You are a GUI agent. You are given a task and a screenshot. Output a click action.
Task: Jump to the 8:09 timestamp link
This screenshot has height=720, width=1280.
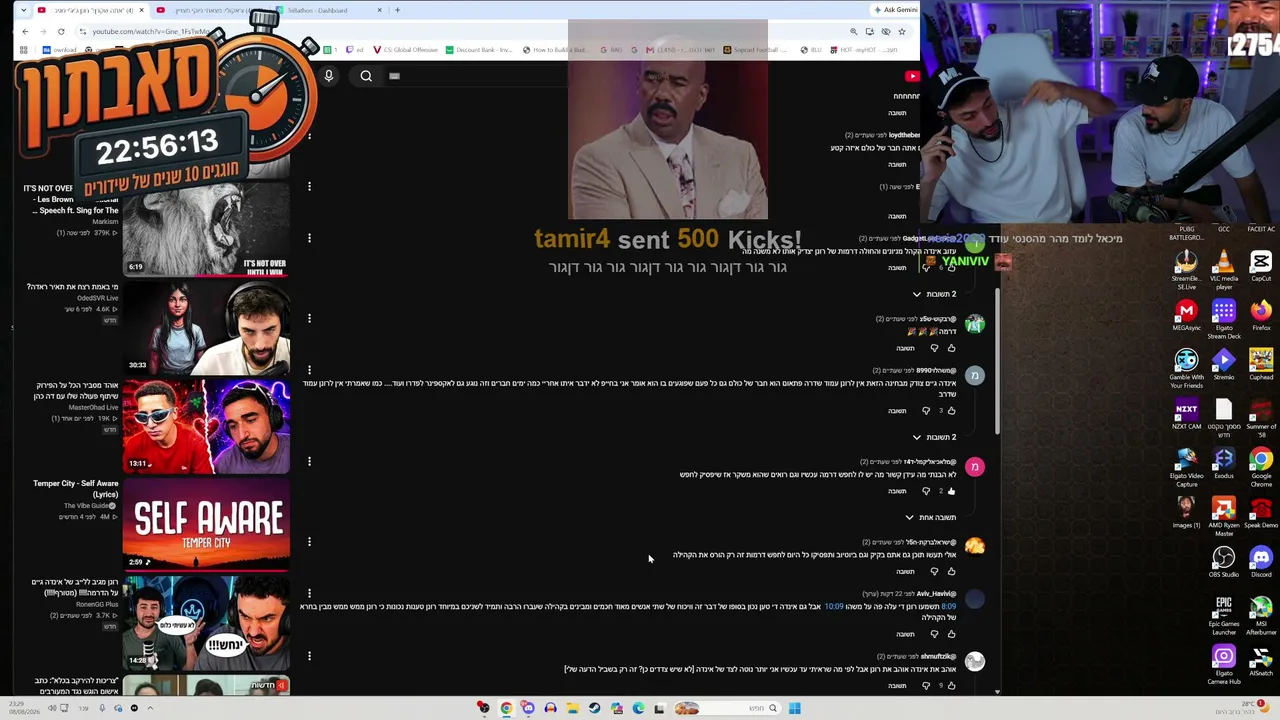[948, 606]
